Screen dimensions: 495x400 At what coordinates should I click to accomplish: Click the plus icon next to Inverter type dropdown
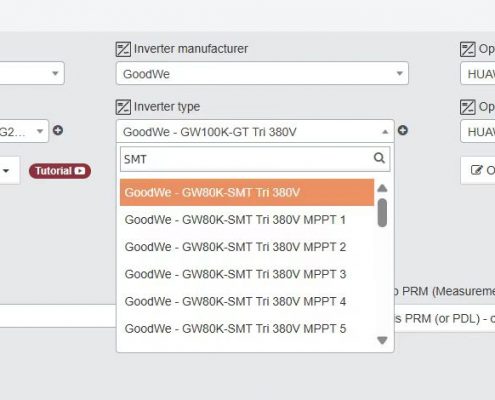(403, 130)
